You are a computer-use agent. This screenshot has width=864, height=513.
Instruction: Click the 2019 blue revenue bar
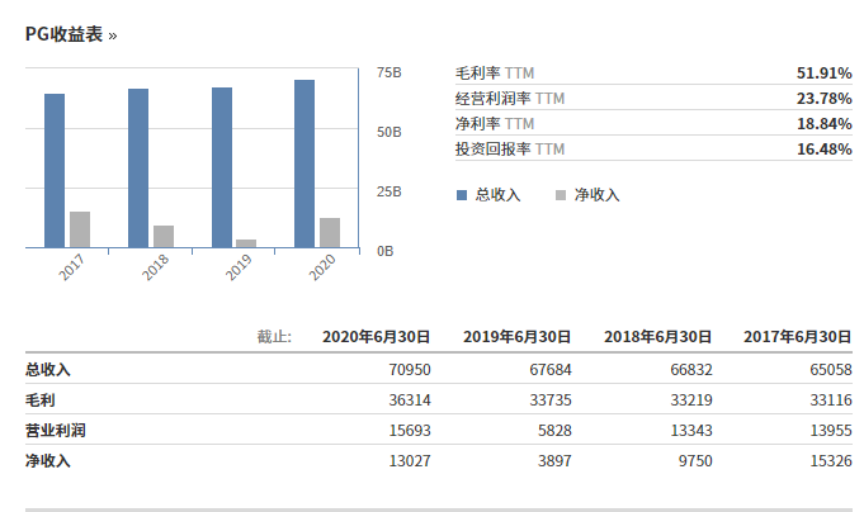(222, 168)
